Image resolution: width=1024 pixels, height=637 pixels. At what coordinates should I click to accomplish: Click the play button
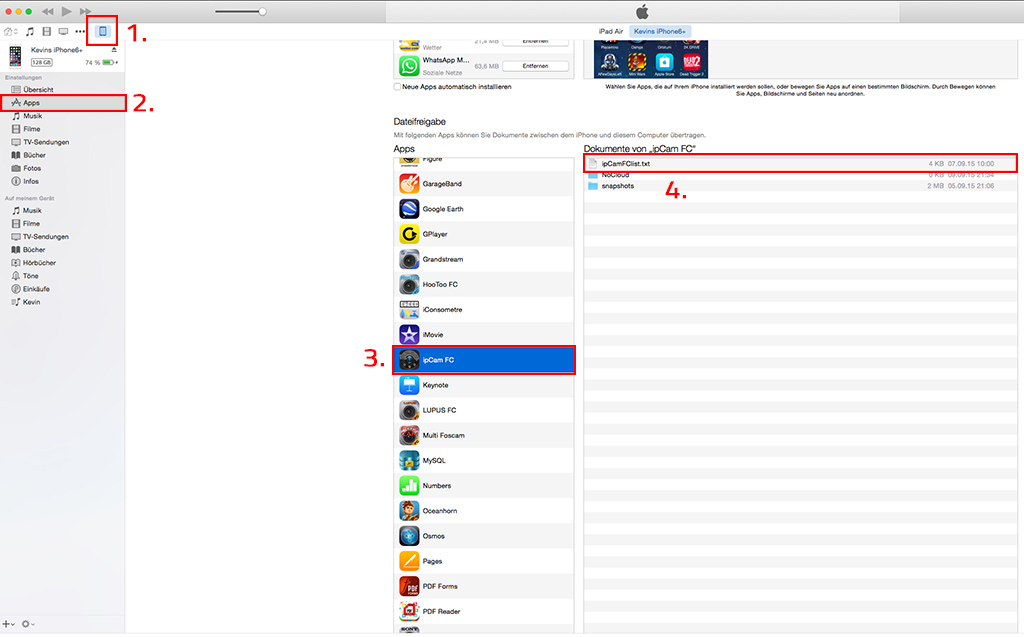pos(67,11)
